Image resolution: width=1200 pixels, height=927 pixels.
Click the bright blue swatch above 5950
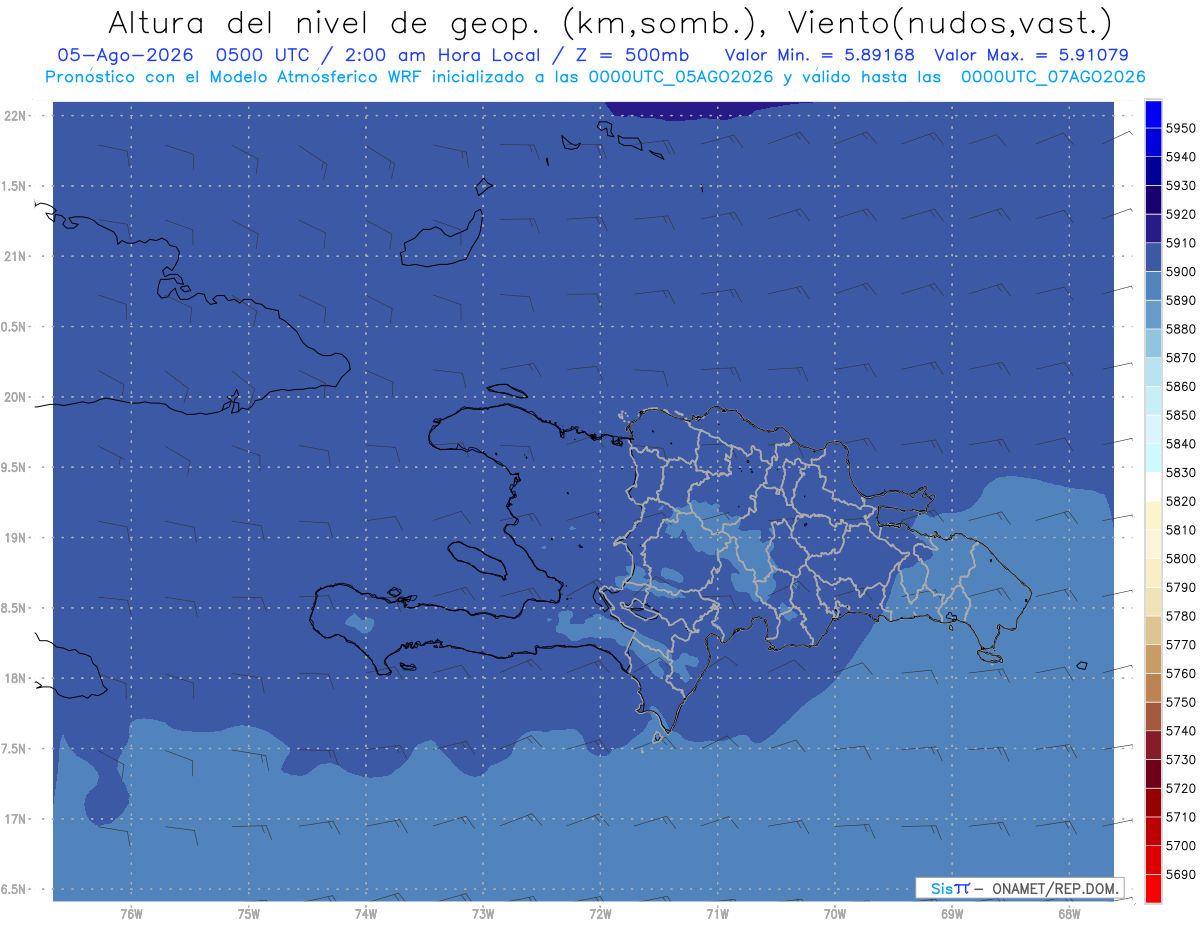click(x=1153, y=113)
